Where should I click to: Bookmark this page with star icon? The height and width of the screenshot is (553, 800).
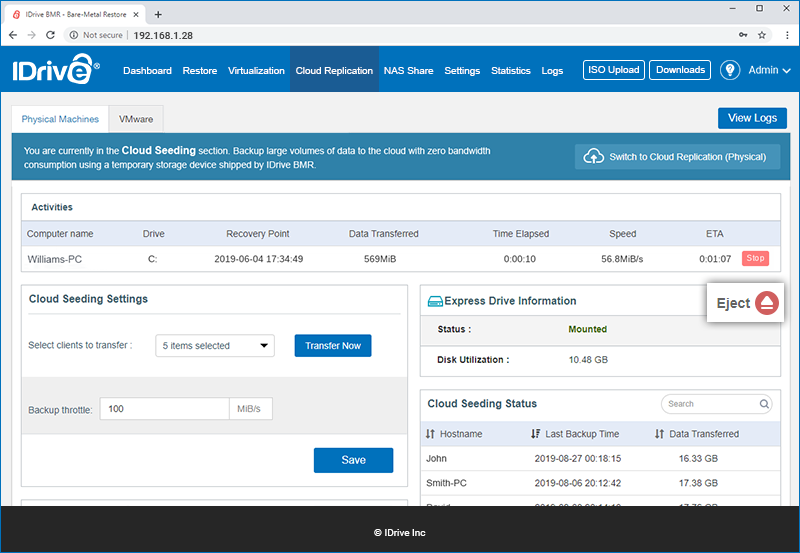point(762,35)
